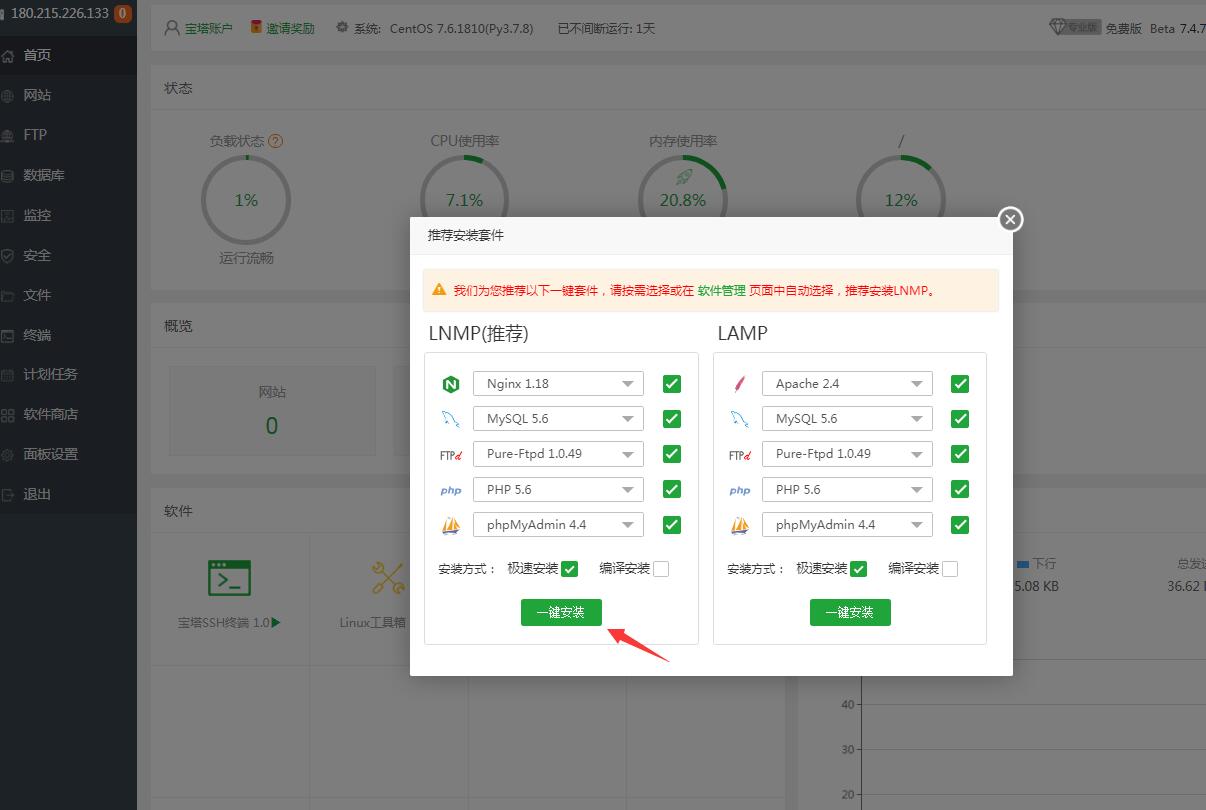Image resolution: width=1206 pixels, height=810 pixels.
Task: Follow the 软件管理 link in the notice
Action: pos(721,290)
